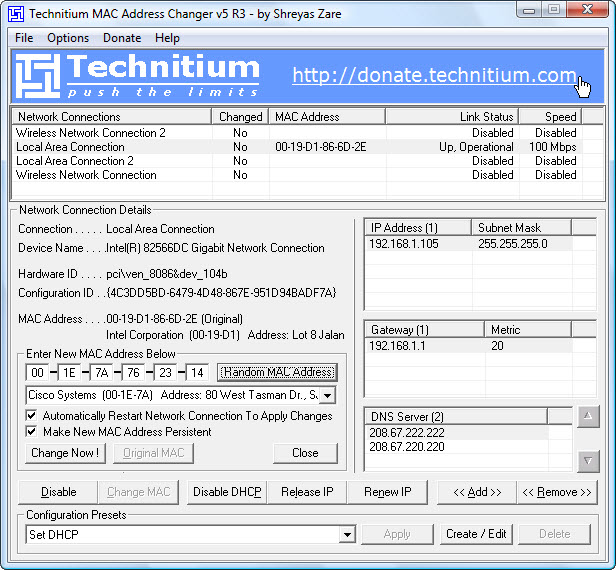This screenshot has width=616, height=570.
Task: Open the donate.technitium.com link
Action: coord(434,76)
